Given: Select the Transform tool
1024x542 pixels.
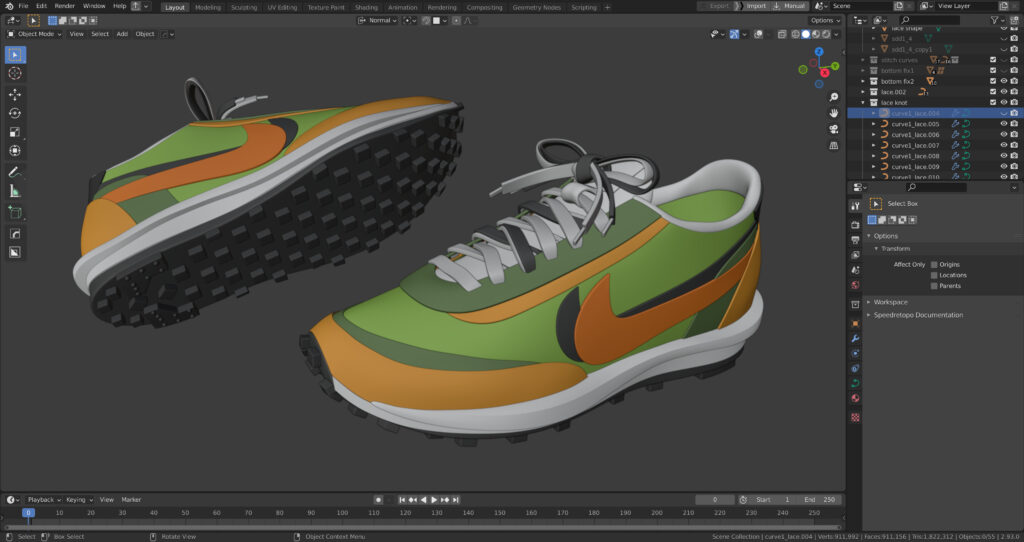Looking at the screenshot, I should tap(15, 151).
